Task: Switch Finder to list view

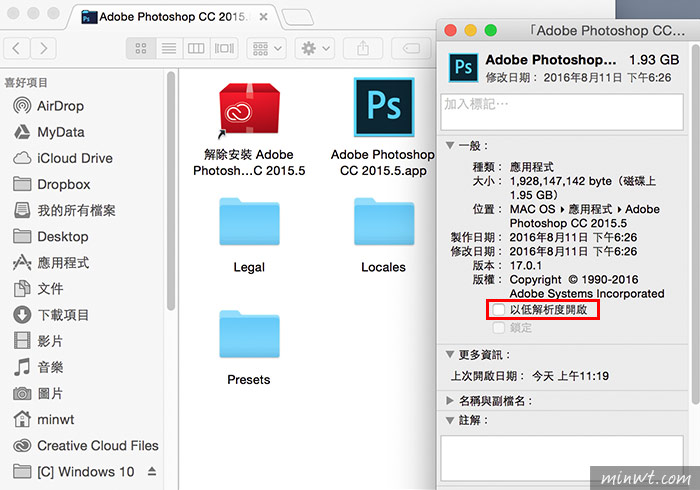Action: pyautogui.click(x=169, y=48)
